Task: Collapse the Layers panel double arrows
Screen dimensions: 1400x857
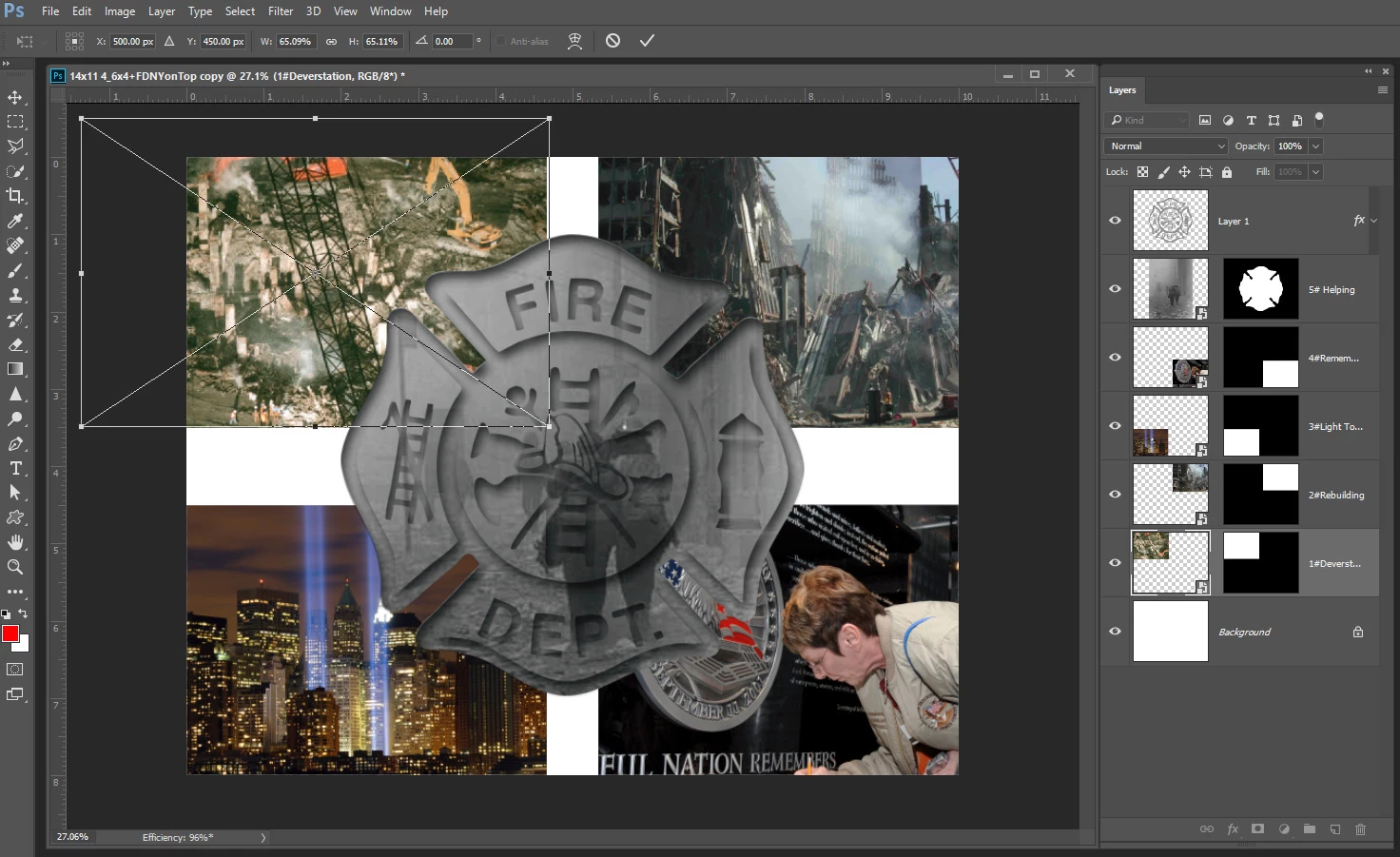Action: click(1368, 71)
